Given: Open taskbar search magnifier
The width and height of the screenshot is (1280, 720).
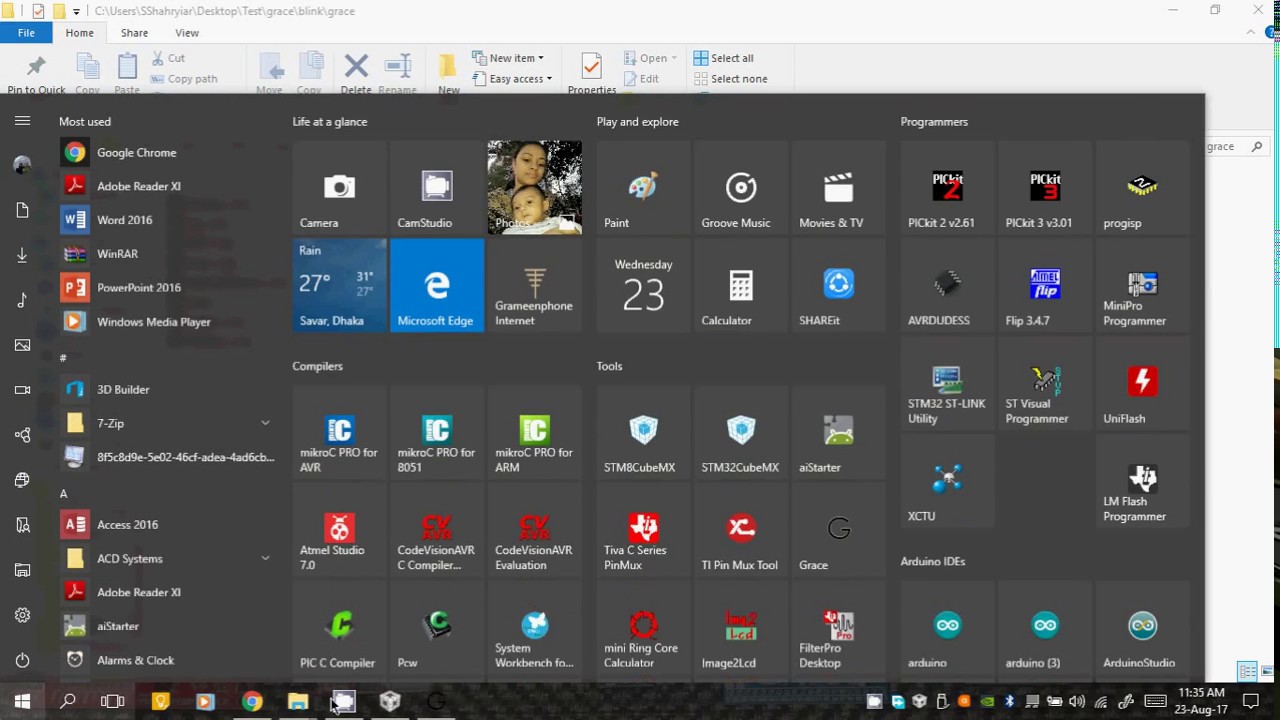Looking at the screenshot, I should point(68,702).
